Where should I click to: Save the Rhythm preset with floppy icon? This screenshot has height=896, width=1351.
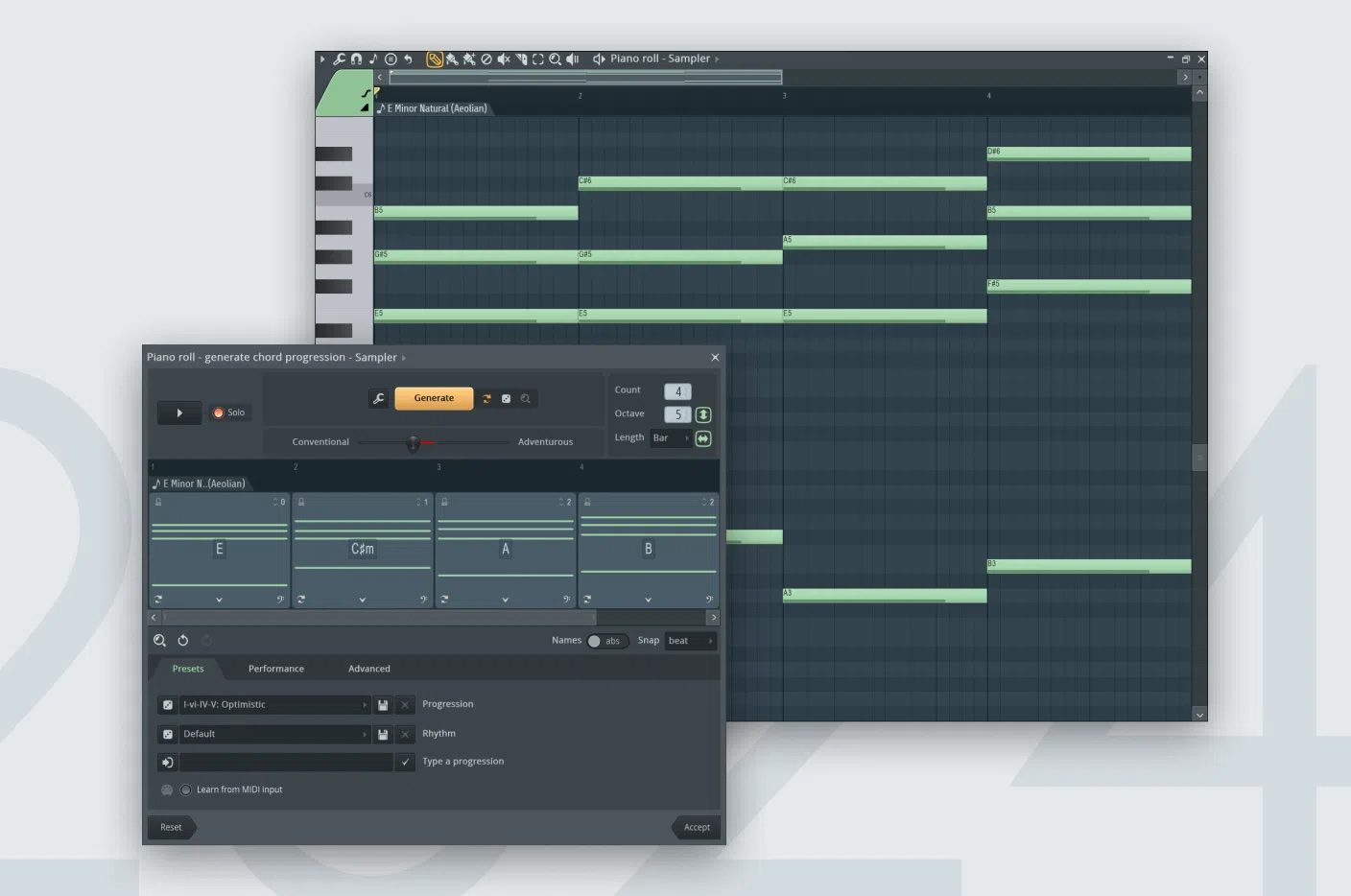point(383,735)
